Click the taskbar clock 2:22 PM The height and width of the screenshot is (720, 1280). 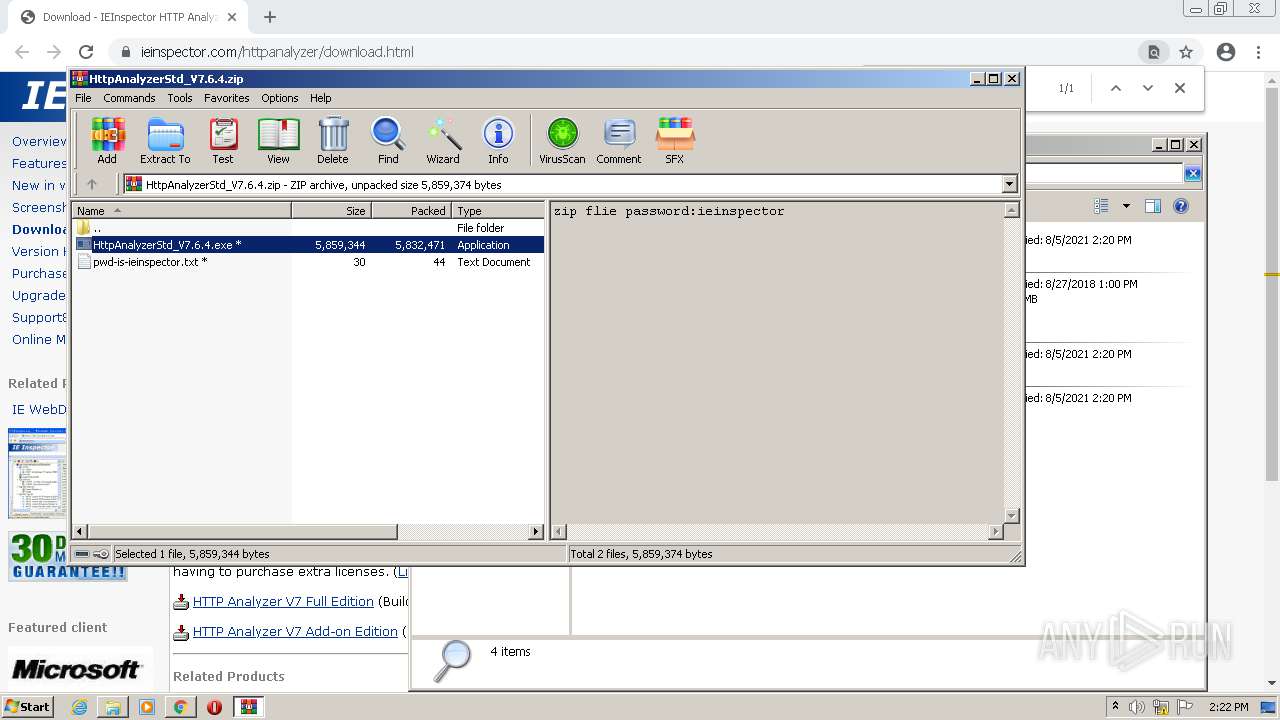tap(1228, 707)
